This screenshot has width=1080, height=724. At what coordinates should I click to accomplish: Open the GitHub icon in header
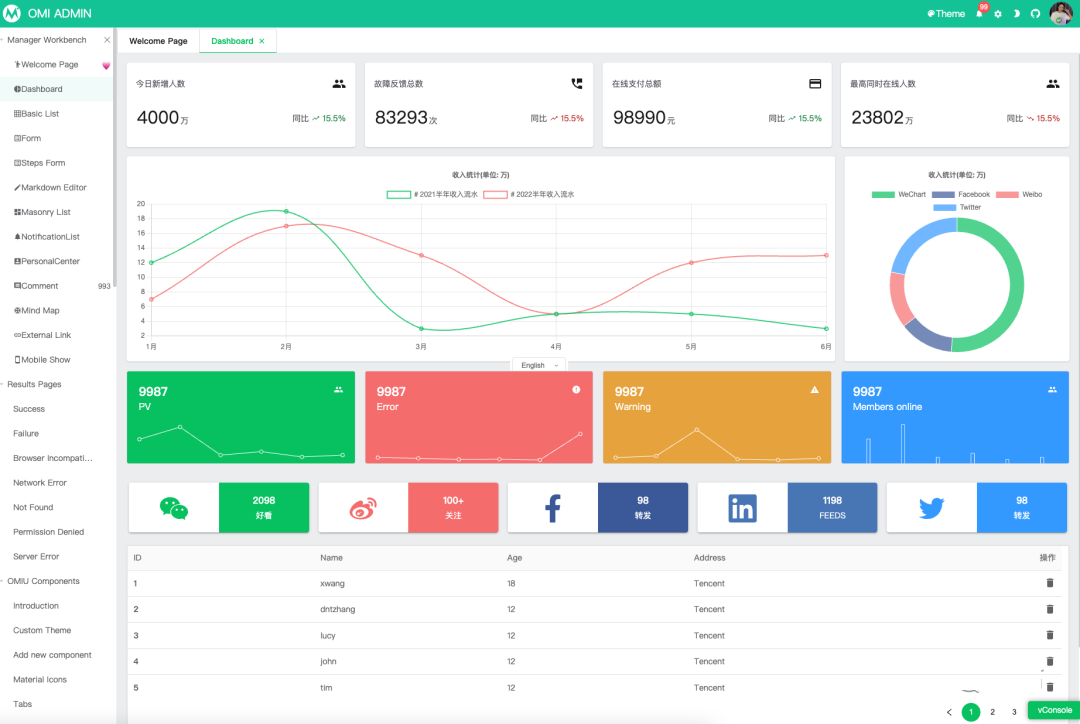[x=1035, y=14]
